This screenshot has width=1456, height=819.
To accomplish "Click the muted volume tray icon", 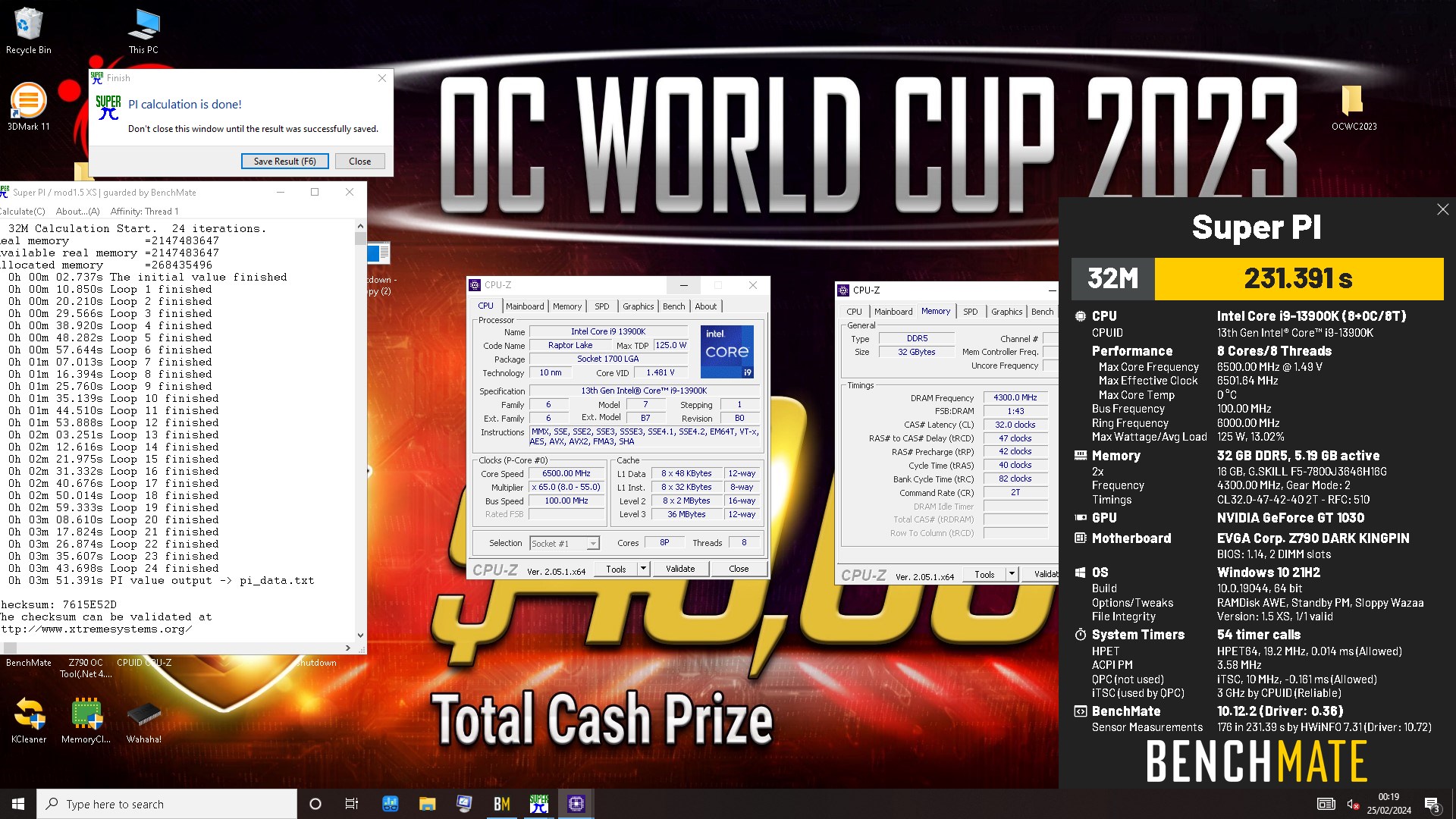I will [x=1353, y=804].
